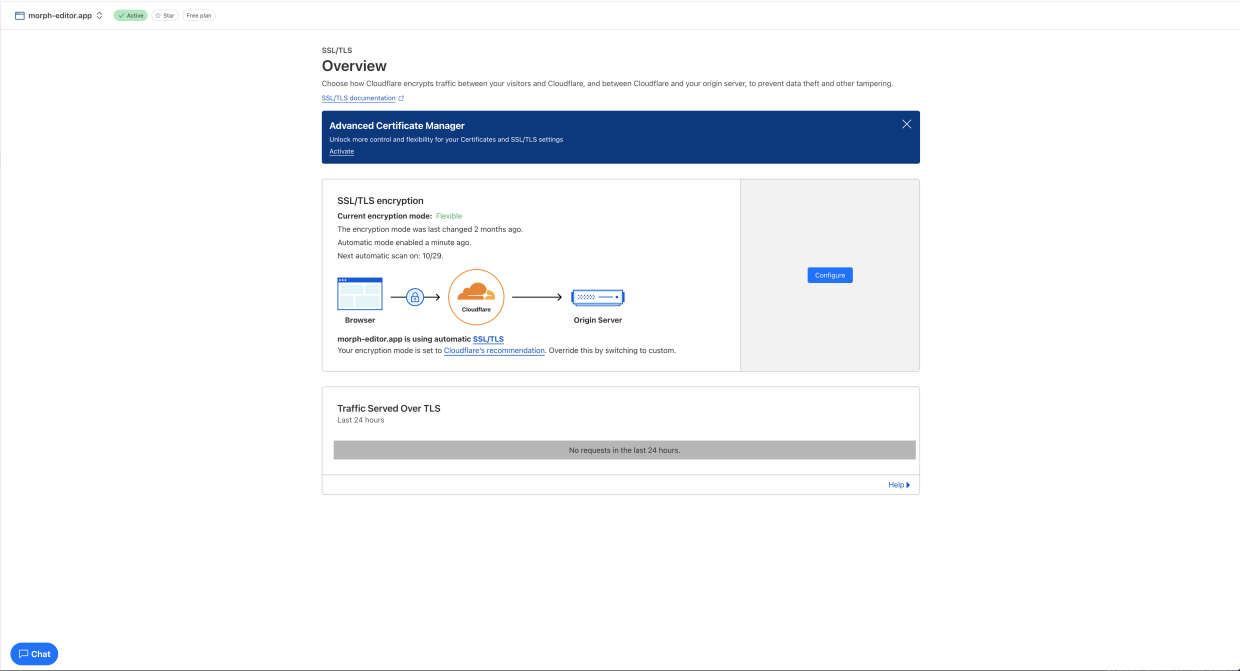Star the morph-editor.app site

coord(164,16)
